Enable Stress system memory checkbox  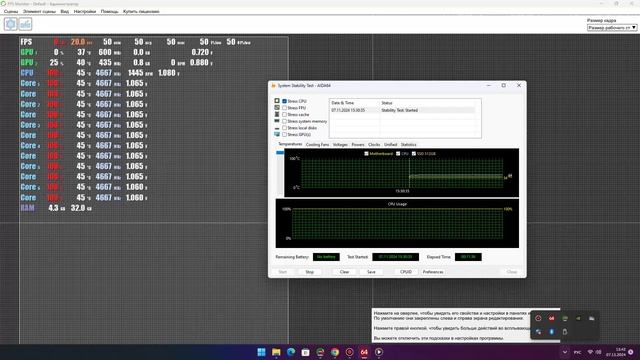coord(284,121)
